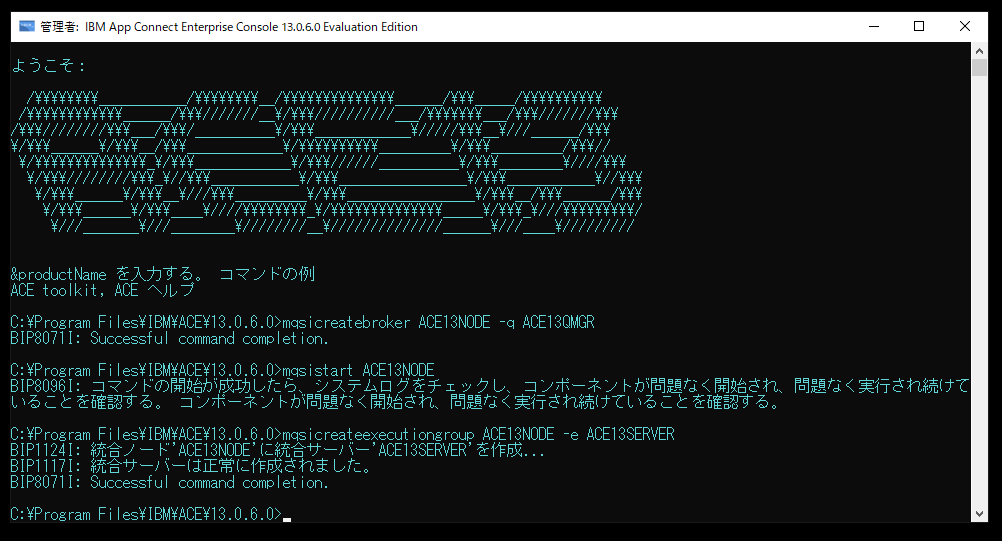1002x541 pixels.
Task: Click the 'ようこそ：' welcome line
Action: (x=49, y=66)
